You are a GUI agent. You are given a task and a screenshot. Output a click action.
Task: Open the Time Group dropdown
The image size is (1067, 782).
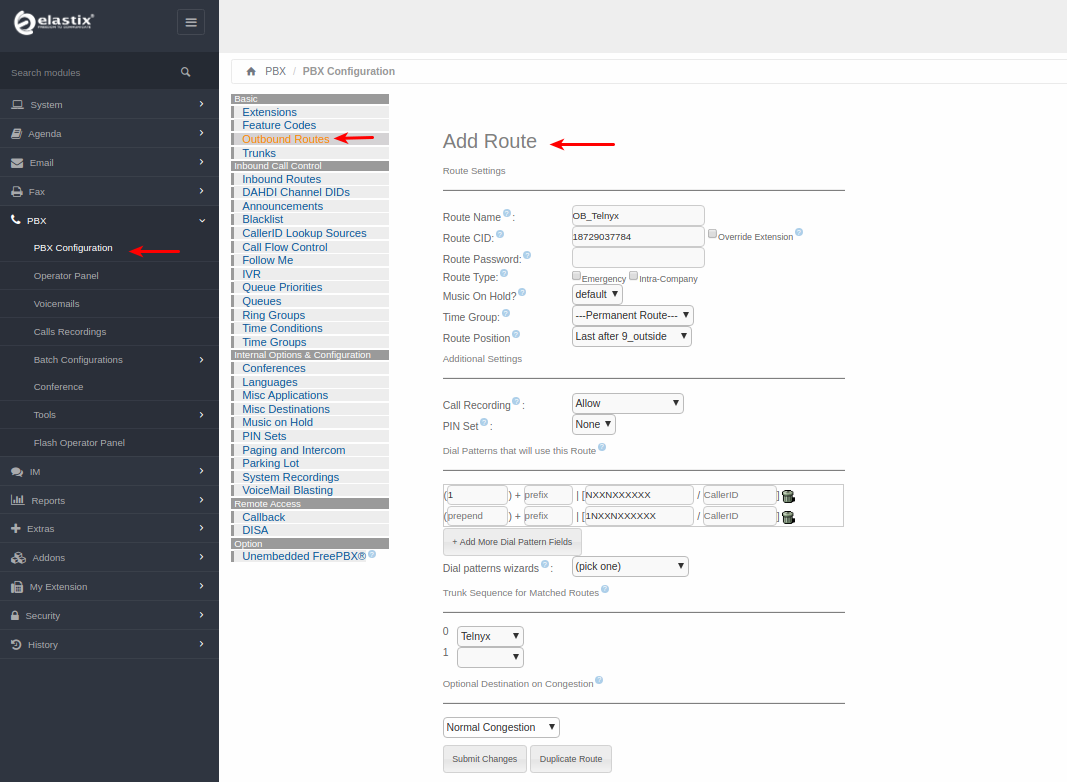coord(633,316)
